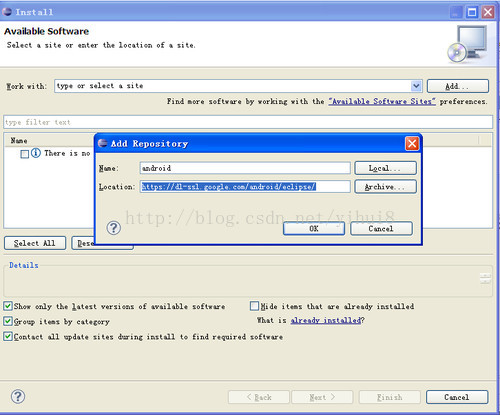Confirm with OK in Add Repository
This screenshot has height=415, width=500.
point(314,228)
